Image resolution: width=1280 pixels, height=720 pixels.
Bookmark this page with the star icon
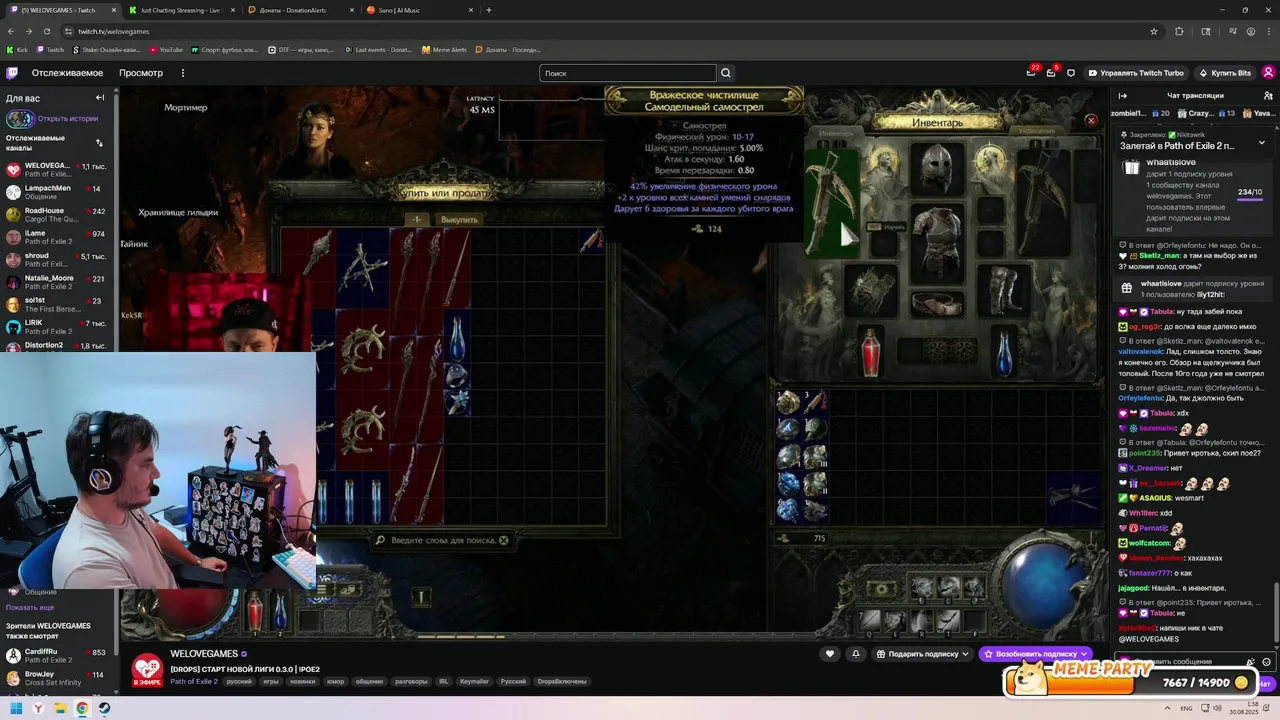pyautogui.click(x=1154, y=31)
